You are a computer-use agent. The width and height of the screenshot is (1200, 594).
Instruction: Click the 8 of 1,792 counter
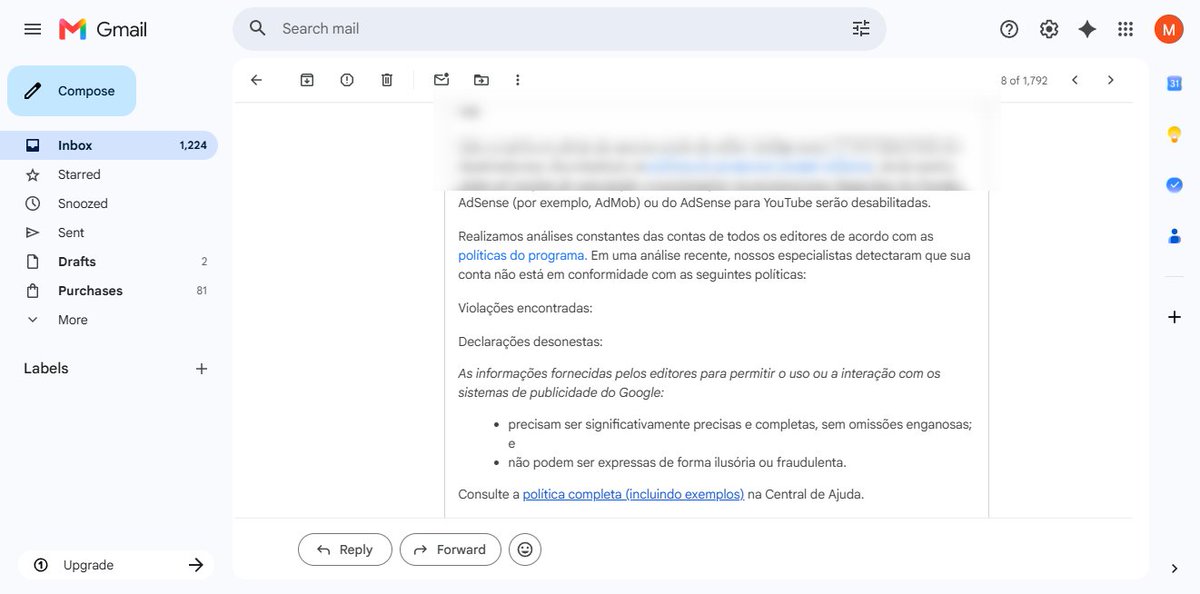click(1024, 80)
